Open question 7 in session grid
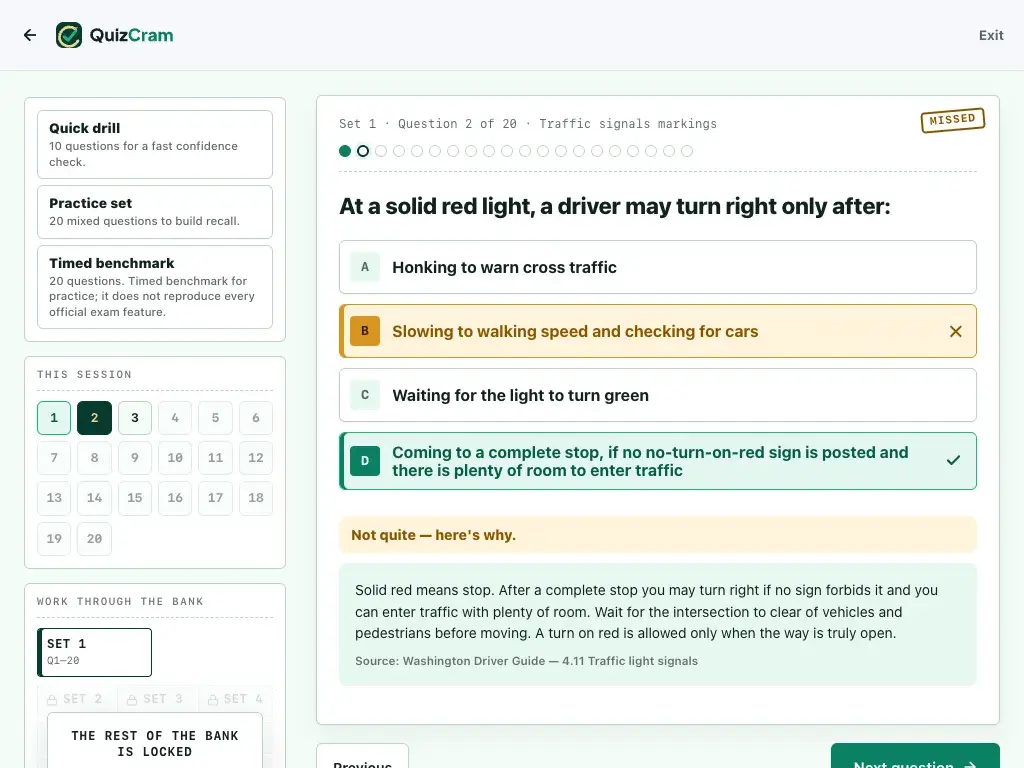1024x768 pixels. (x=54, y=458)
